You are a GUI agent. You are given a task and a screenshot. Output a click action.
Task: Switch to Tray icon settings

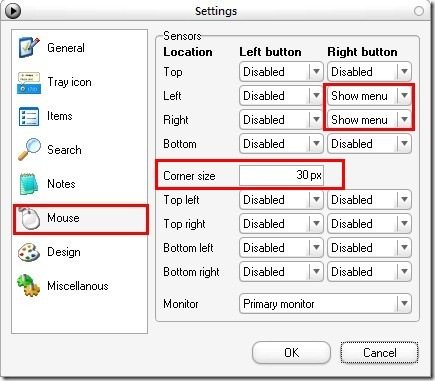tap(80, 82)
